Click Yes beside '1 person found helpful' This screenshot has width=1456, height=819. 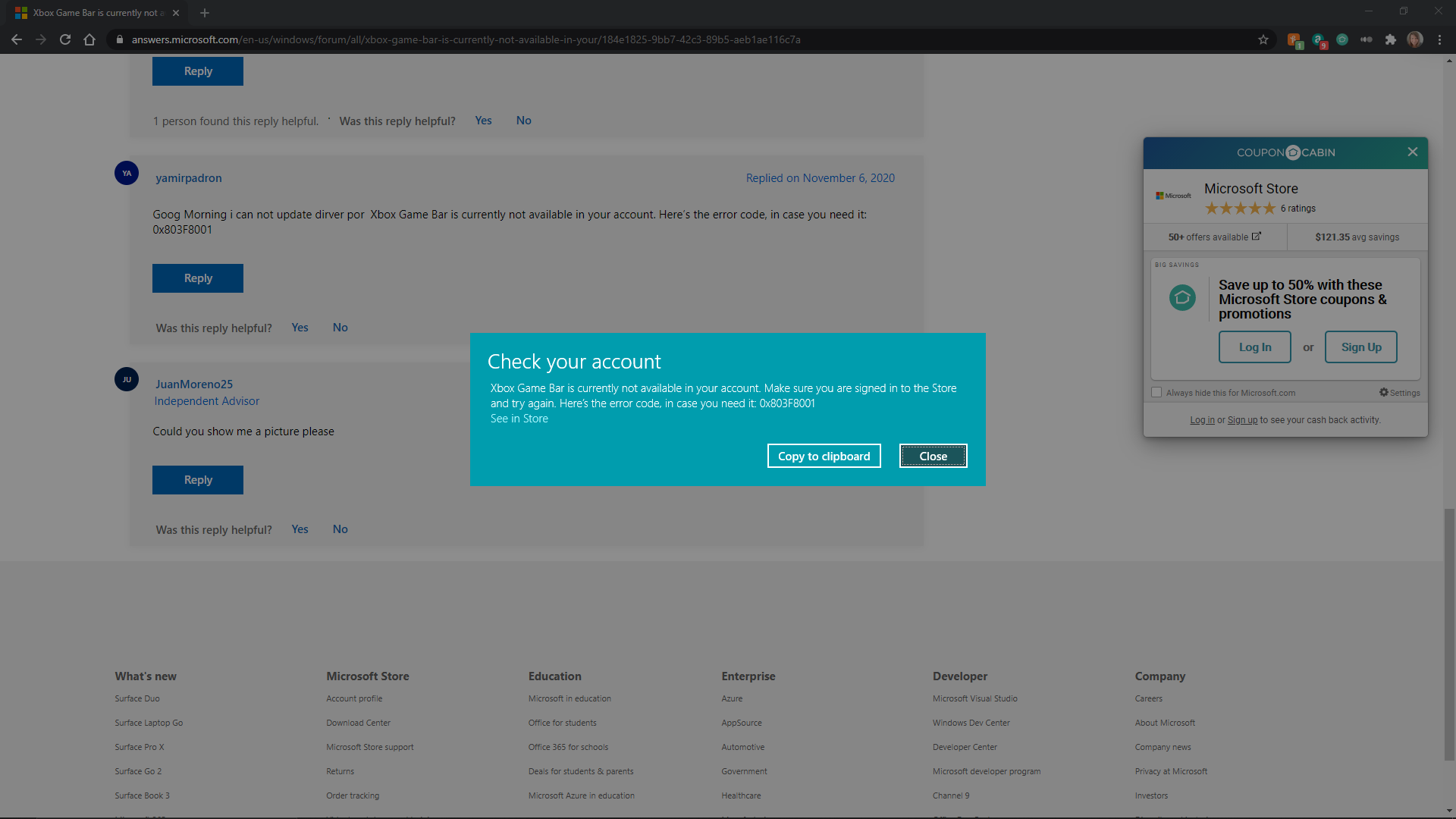(x=483, y=121)
